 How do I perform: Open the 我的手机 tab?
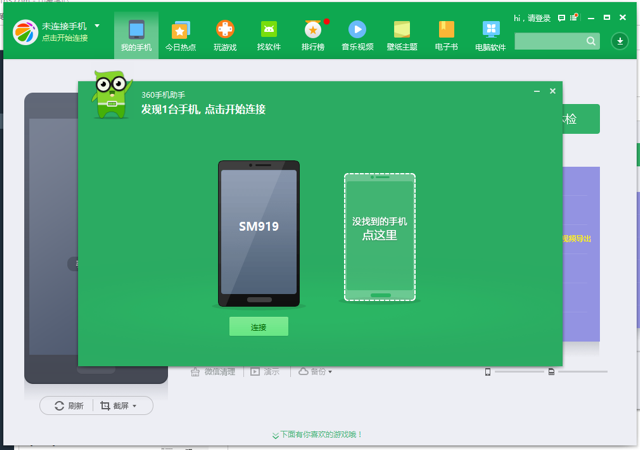click(136, 36)
